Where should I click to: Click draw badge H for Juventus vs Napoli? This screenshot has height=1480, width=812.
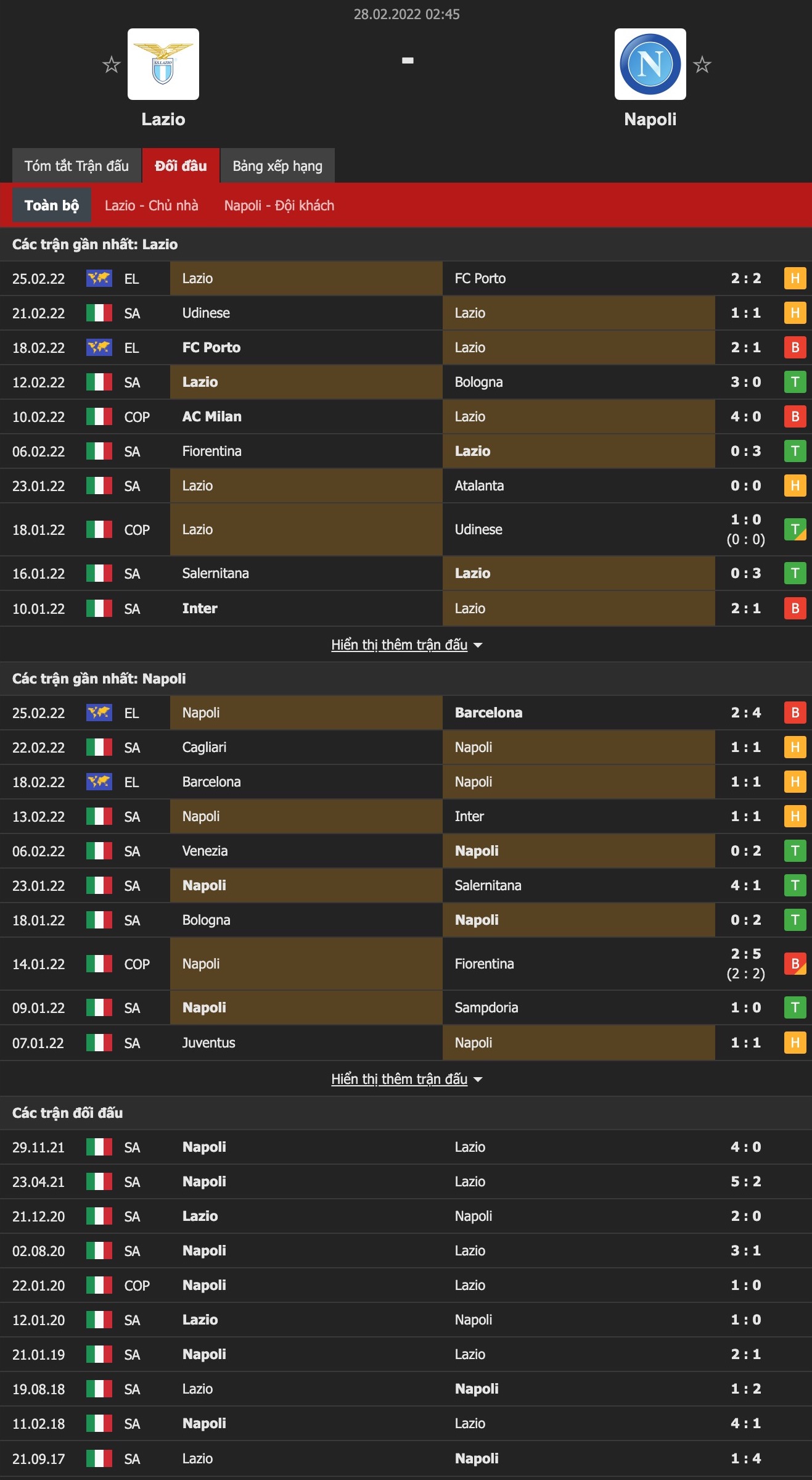click(x=795, y=1043)
